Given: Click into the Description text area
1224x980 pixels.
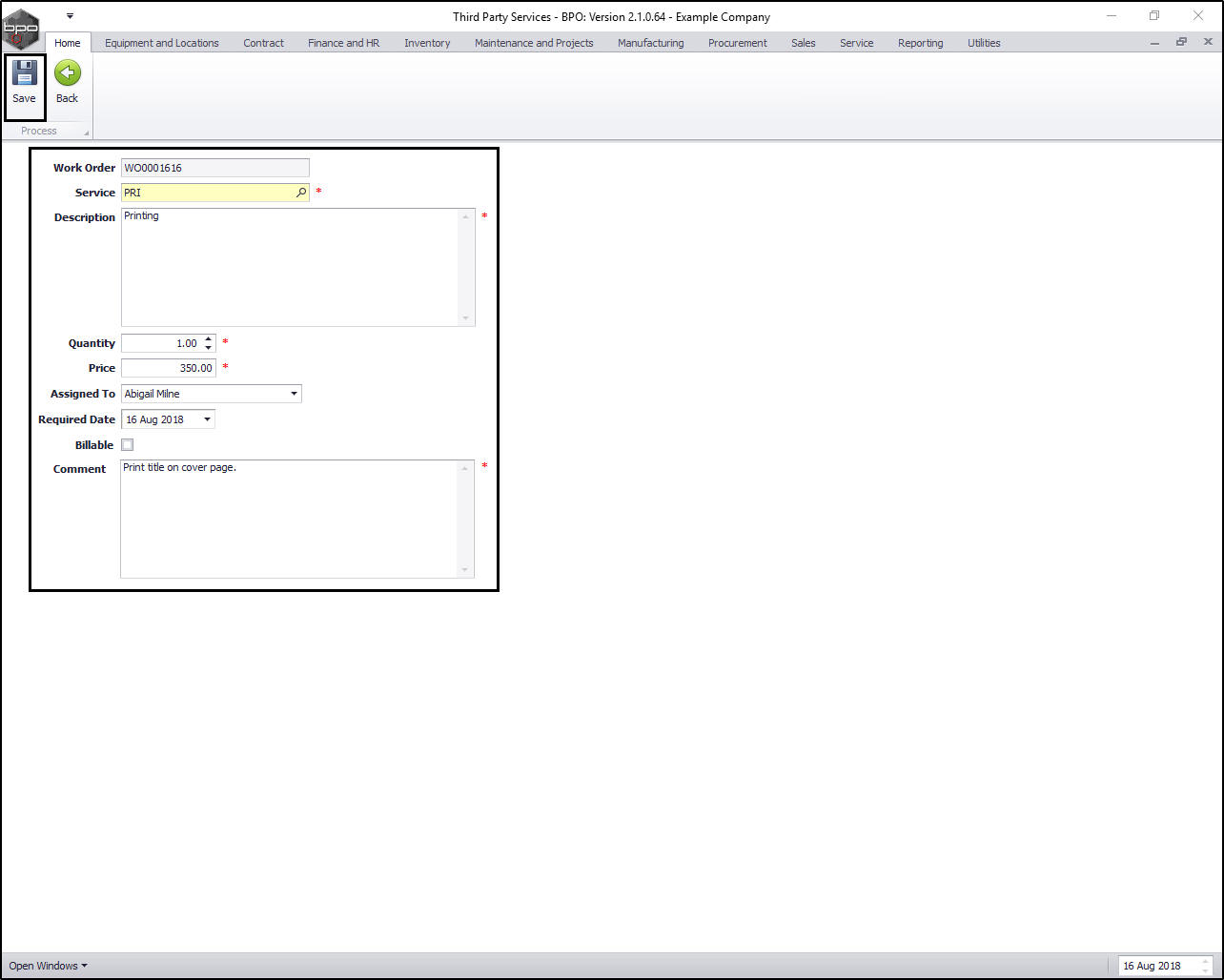Looking at the screenshot, I should coord(290,267).
